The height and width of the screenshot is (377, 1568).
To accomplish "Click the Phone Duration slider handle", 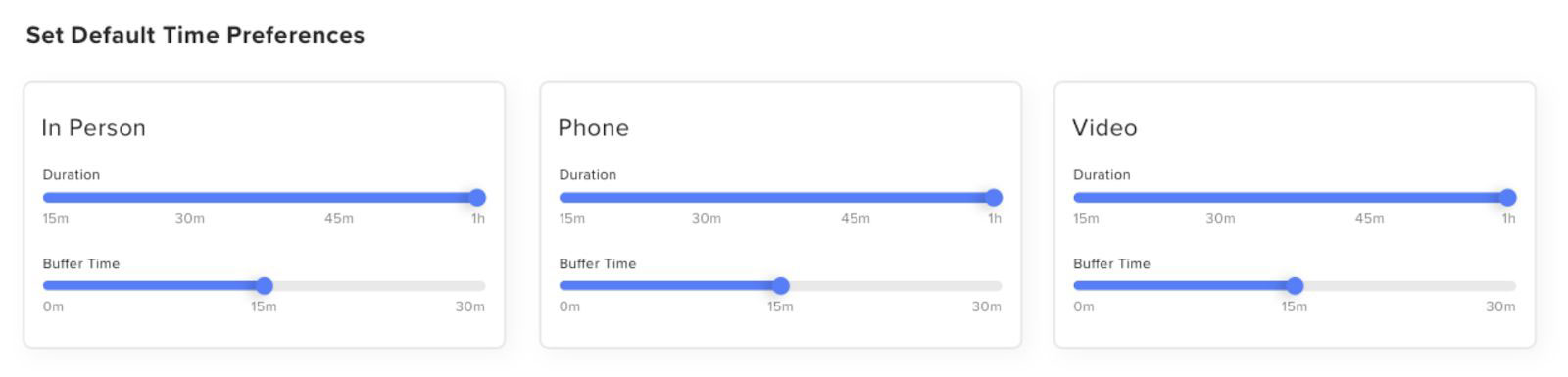I will point(994,198).
